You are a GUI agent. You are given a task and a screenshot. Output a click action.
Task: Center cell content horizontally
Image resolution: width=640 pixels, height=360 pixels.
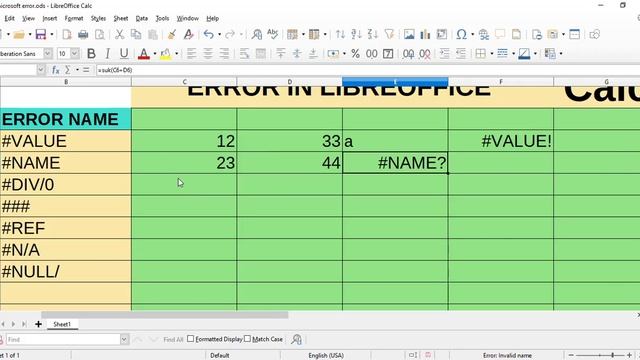click(208, 54)
